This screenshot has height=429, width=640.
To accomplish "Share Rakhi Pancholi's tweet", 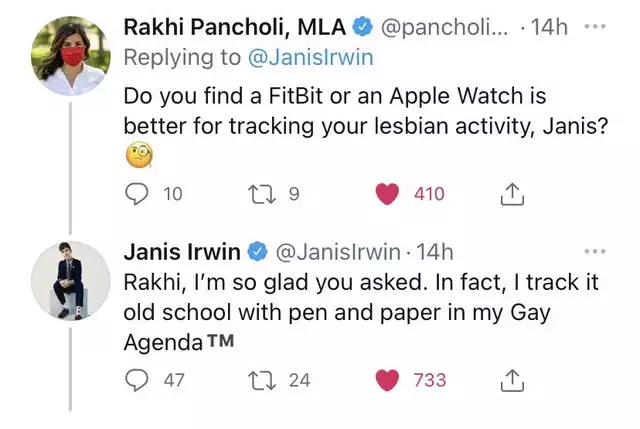I will (511, 195).
